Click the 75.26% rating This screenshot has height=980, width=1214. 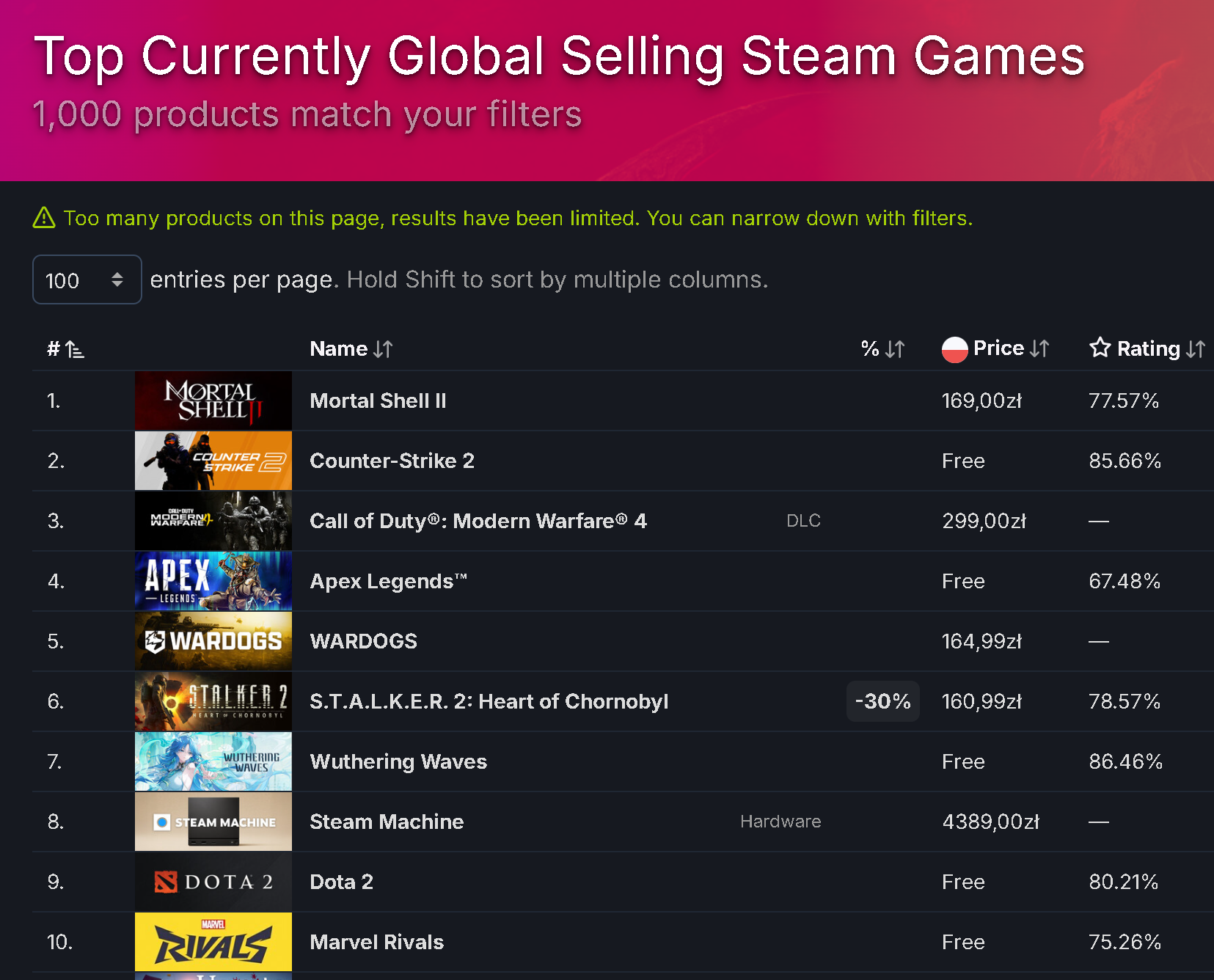click(1125, 942)
